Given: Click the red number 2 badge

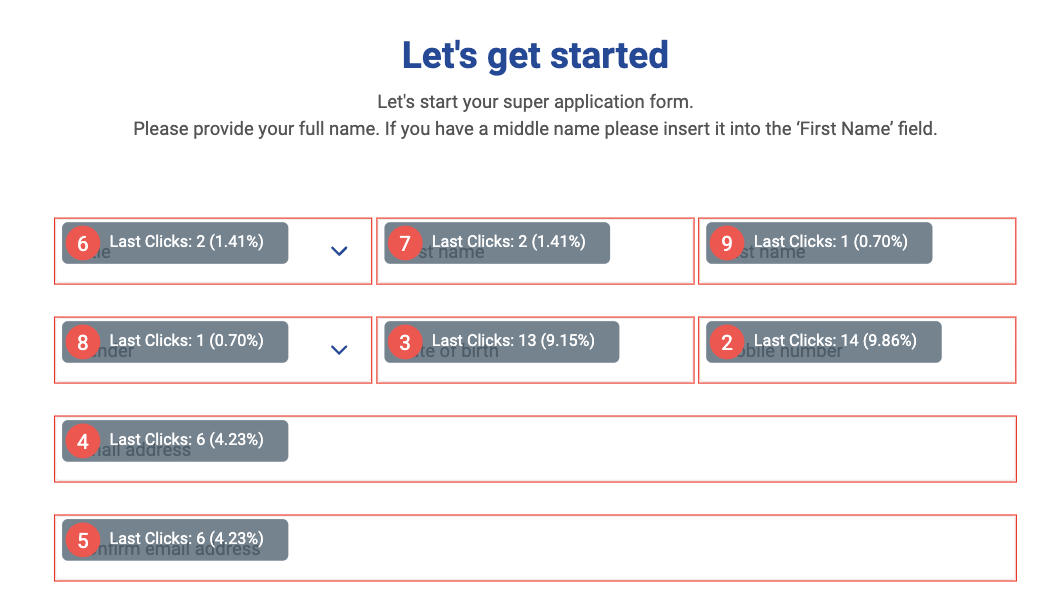Looking at the screenshot, I should 727,342.
